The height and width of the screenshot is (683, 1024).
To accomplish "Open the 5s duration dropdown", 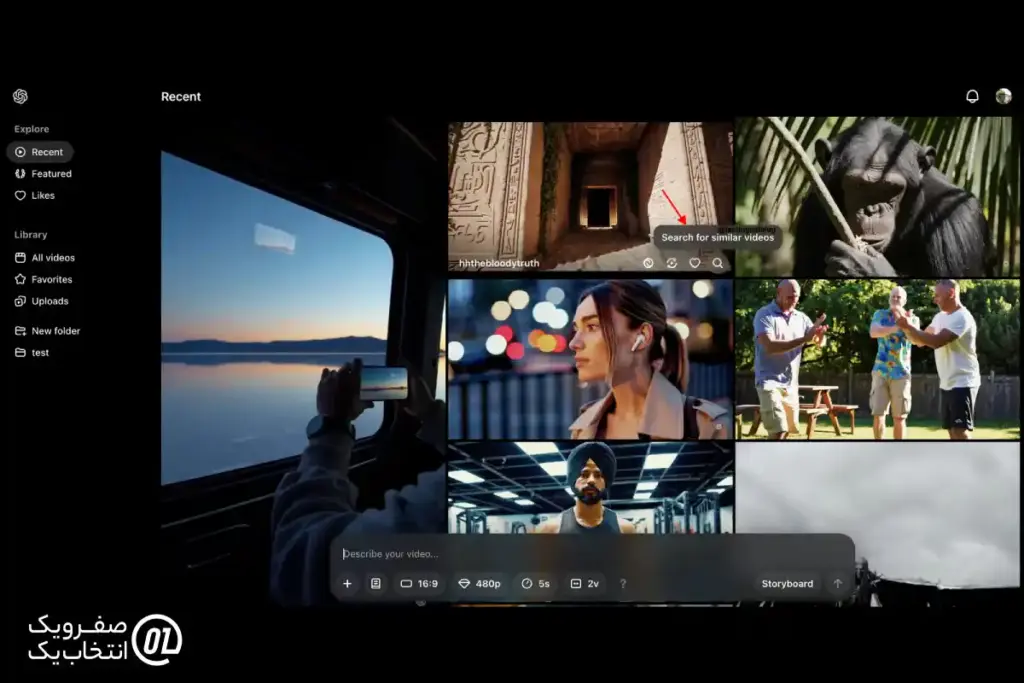I will 535,584.
